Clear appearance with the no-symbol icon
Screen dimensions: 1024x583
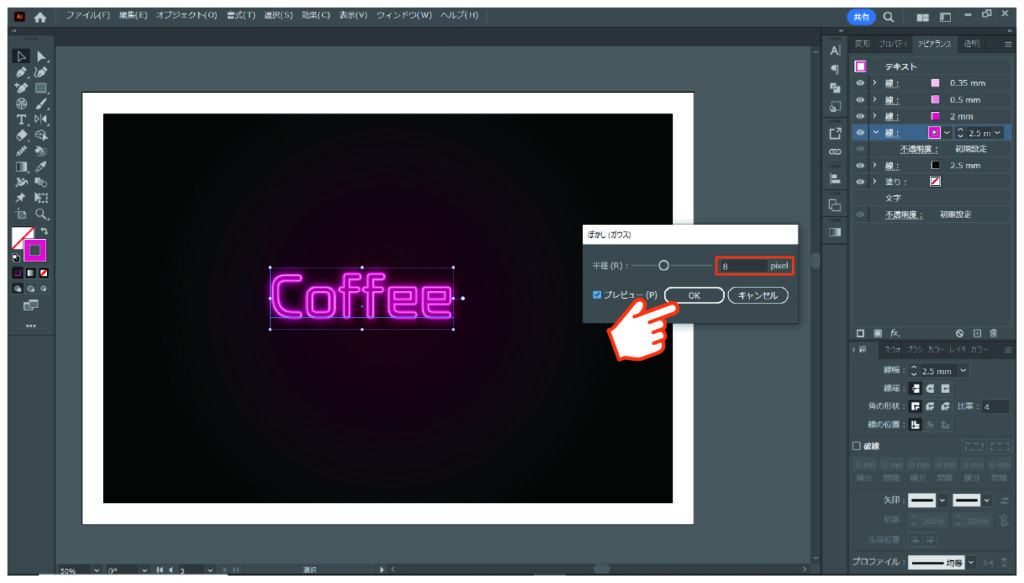tap(959, 333)
